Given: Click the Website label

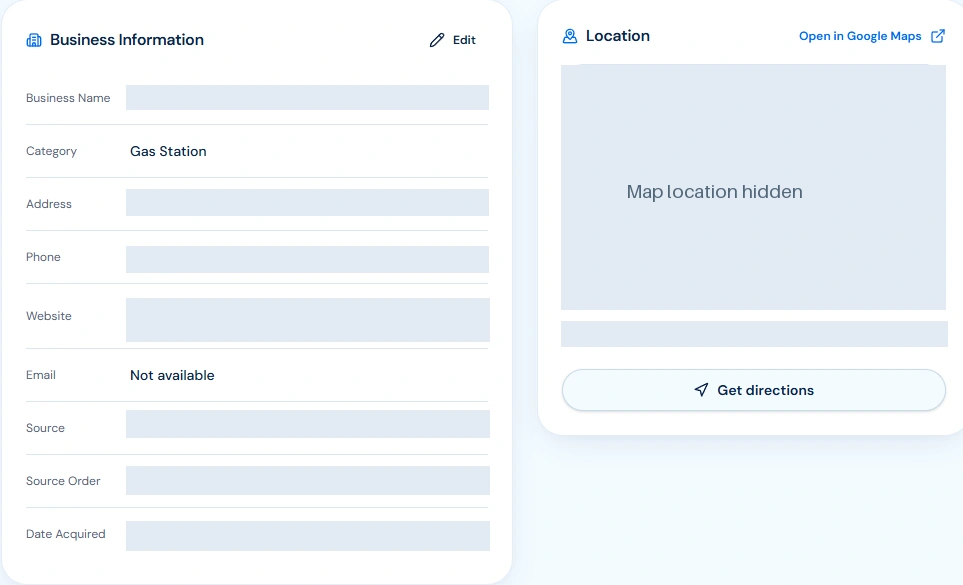Looking at the screenshot, I should tap(49, 316).
